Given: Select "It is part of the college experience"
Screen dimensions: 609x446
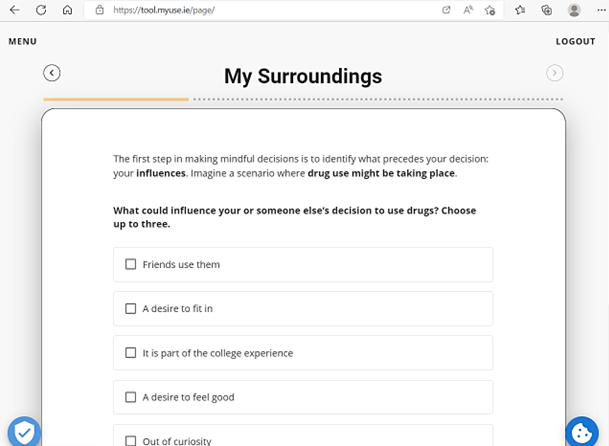Looking at the screenshot, I should (x=131, y=353).
